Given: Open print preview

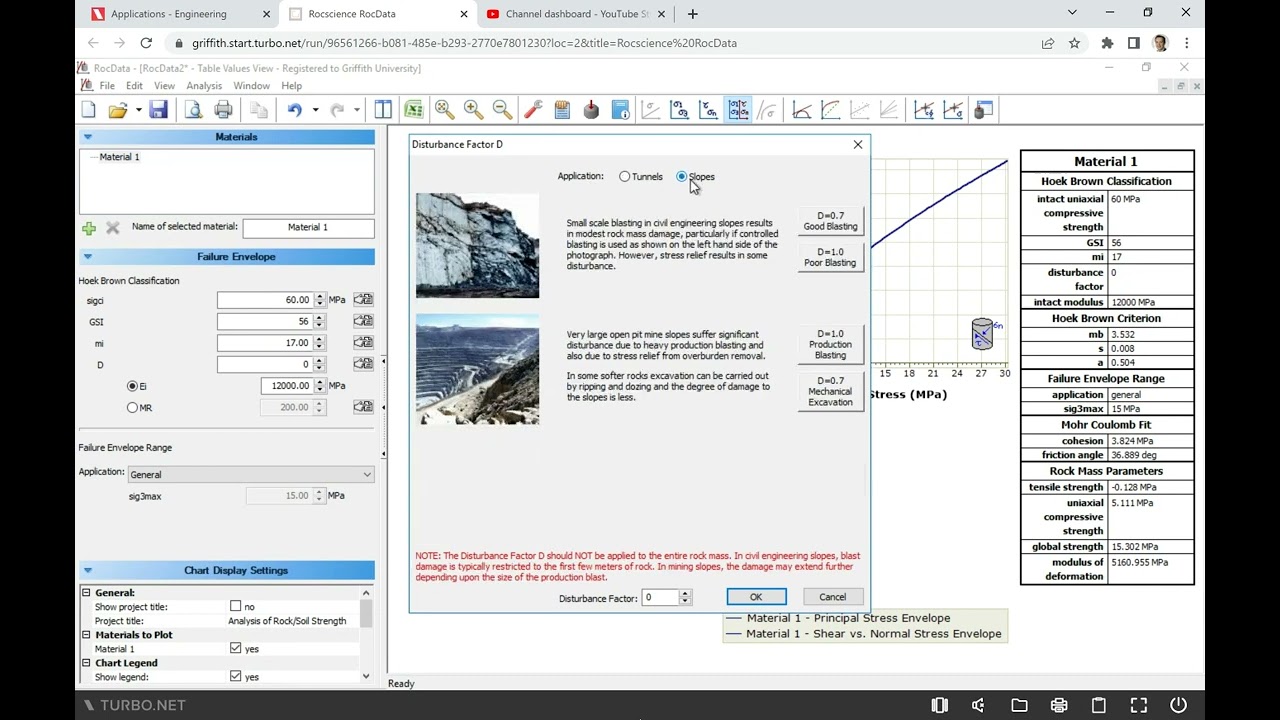Looking at the screenshot, I should pyautogui.click(x=194, y=110).
